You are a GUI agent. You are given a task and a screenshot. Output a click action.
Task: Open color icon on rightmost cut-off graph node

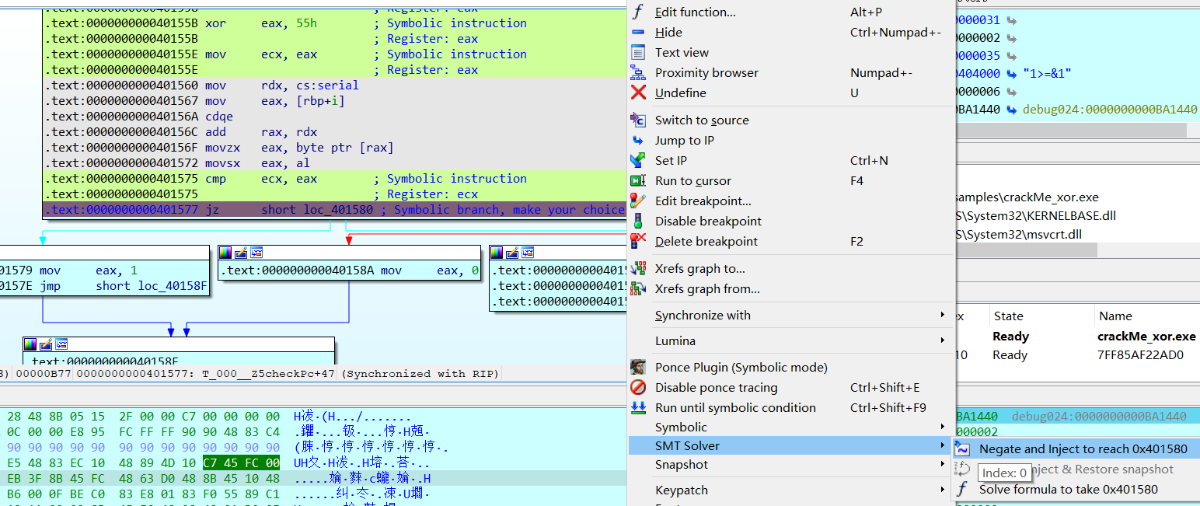point(496,253)
